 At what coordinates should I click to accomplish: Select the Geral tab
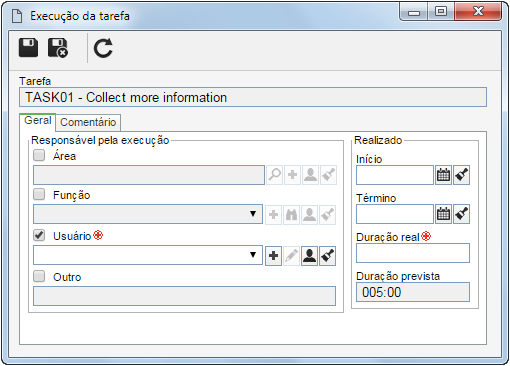click(38, 120)
